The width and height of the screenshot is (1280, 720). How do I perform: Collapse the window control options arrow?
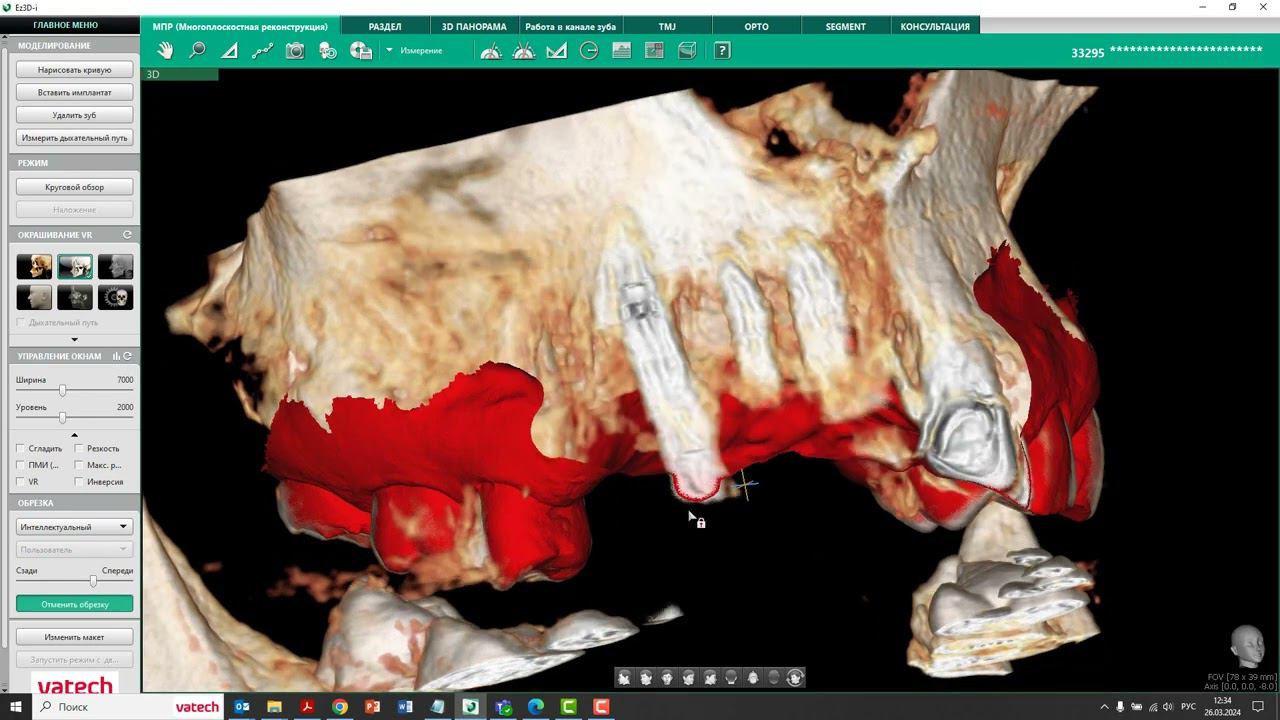click(74, 435)
